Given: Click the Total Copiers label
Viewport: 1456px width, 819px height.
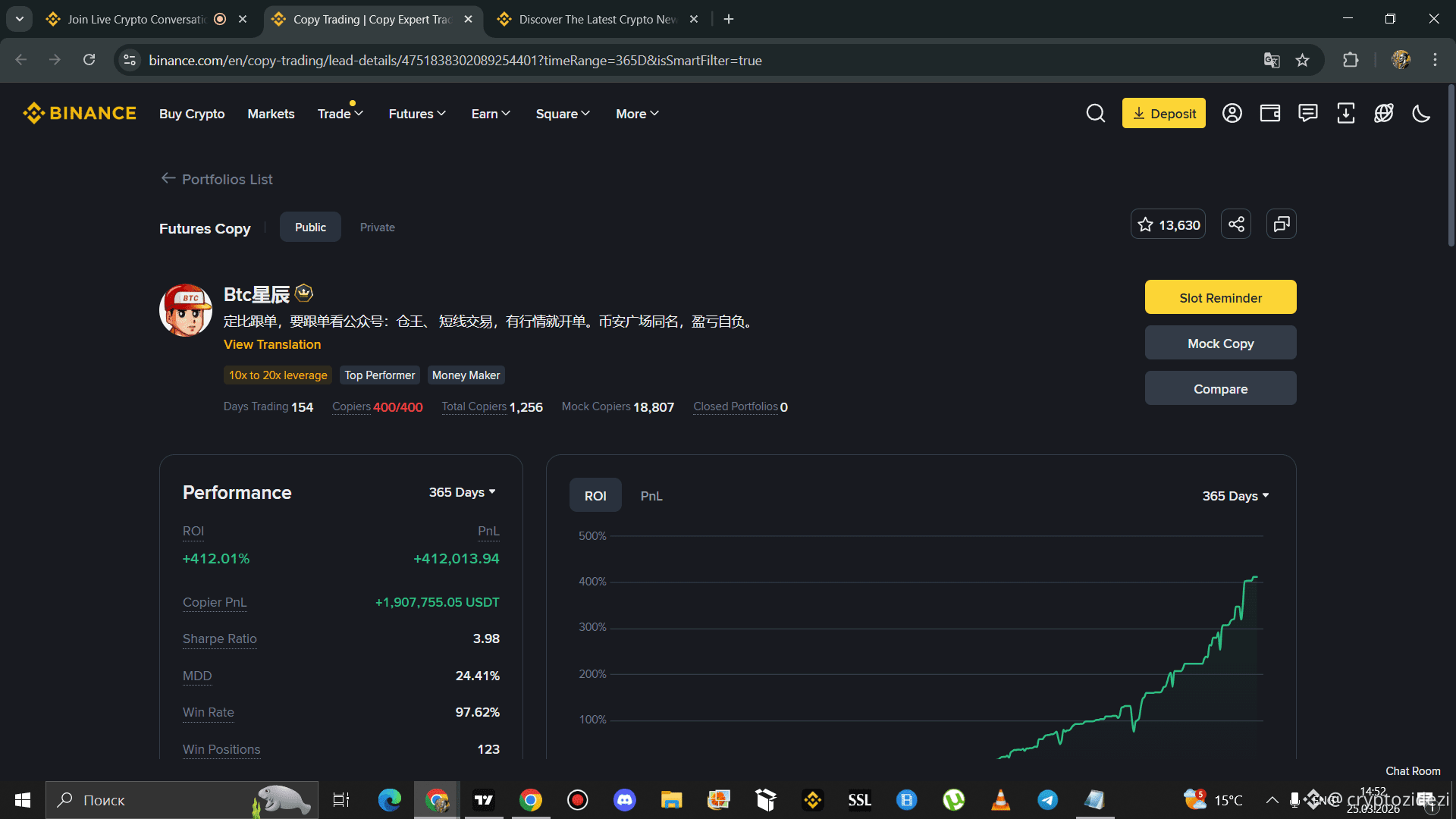Looking at the screenshot, I should pos(474,406).
